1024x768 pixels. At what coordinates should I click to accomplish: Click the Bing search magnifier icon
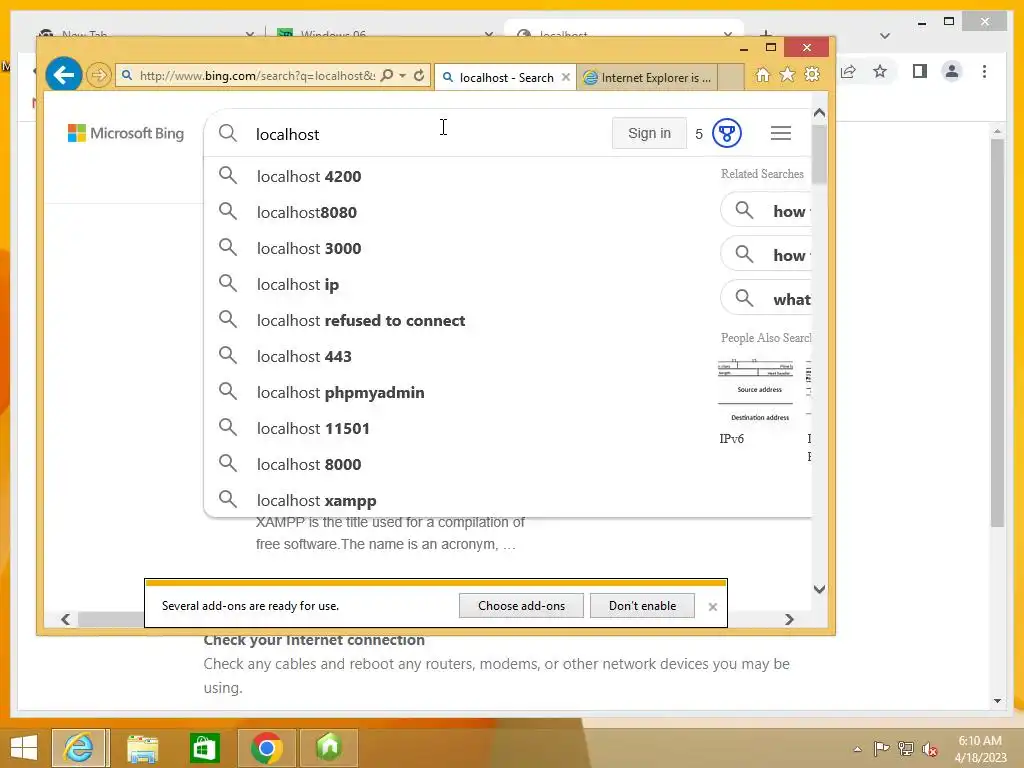tap(228, 133)
